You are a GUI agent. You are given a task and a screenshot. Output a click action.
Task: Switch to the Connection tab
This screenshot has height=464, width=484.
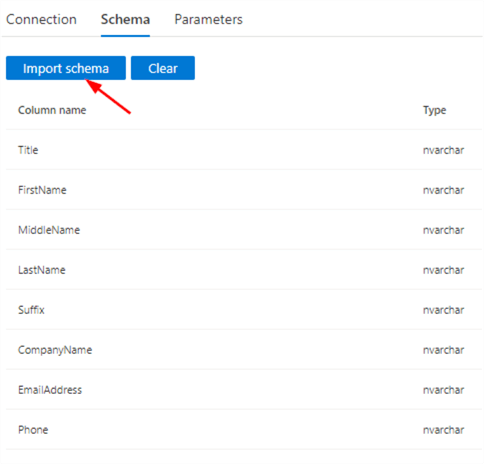point(41,19)
